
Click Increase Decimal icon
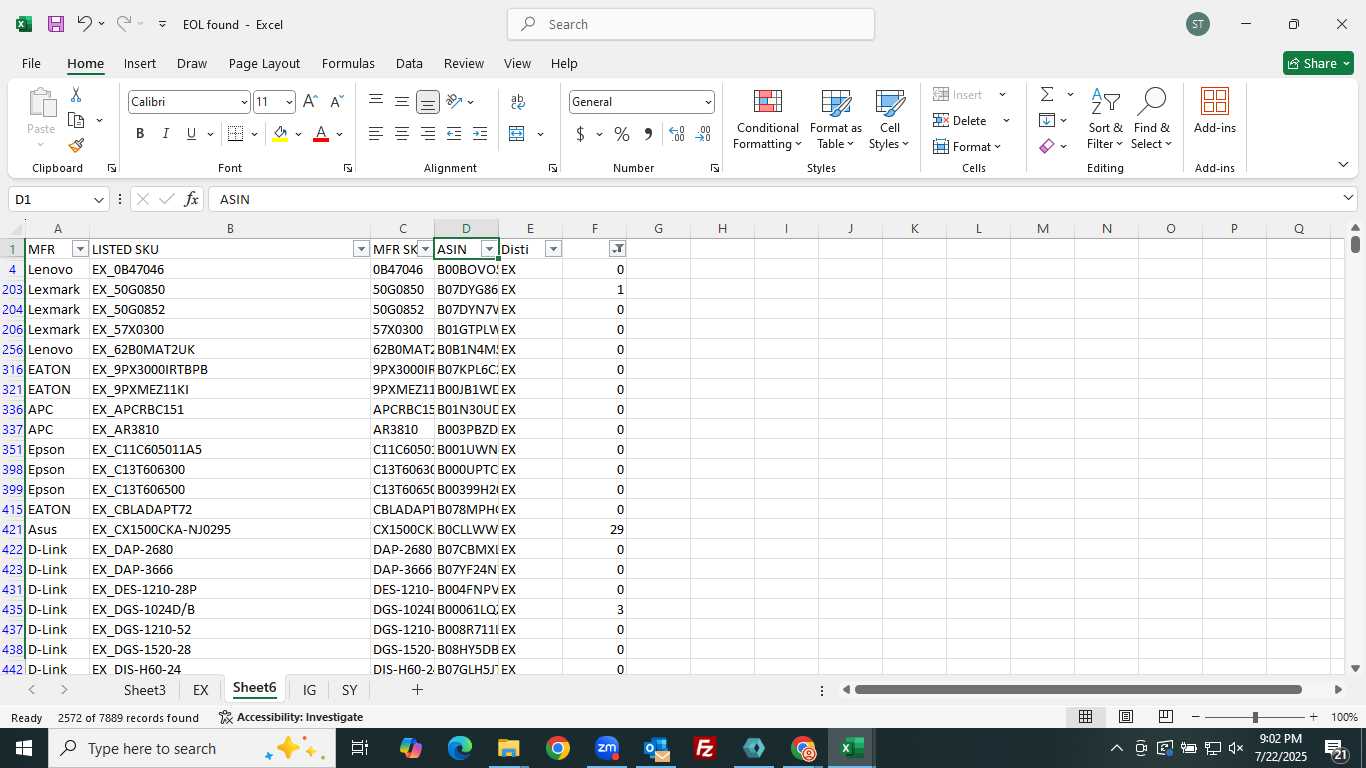click(677, 134)
